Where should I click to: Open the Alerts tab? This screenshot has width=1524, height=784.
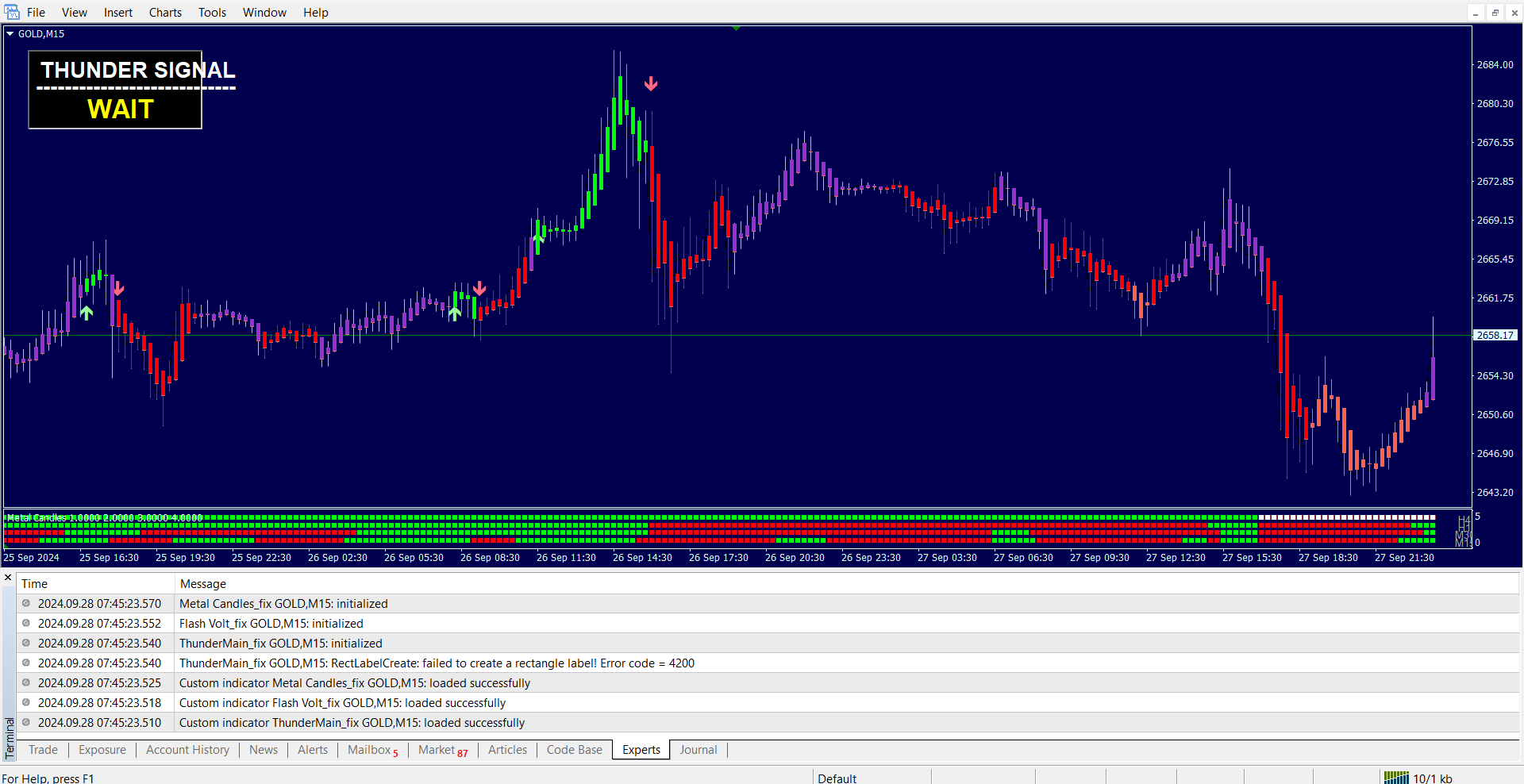pos(313,750)
